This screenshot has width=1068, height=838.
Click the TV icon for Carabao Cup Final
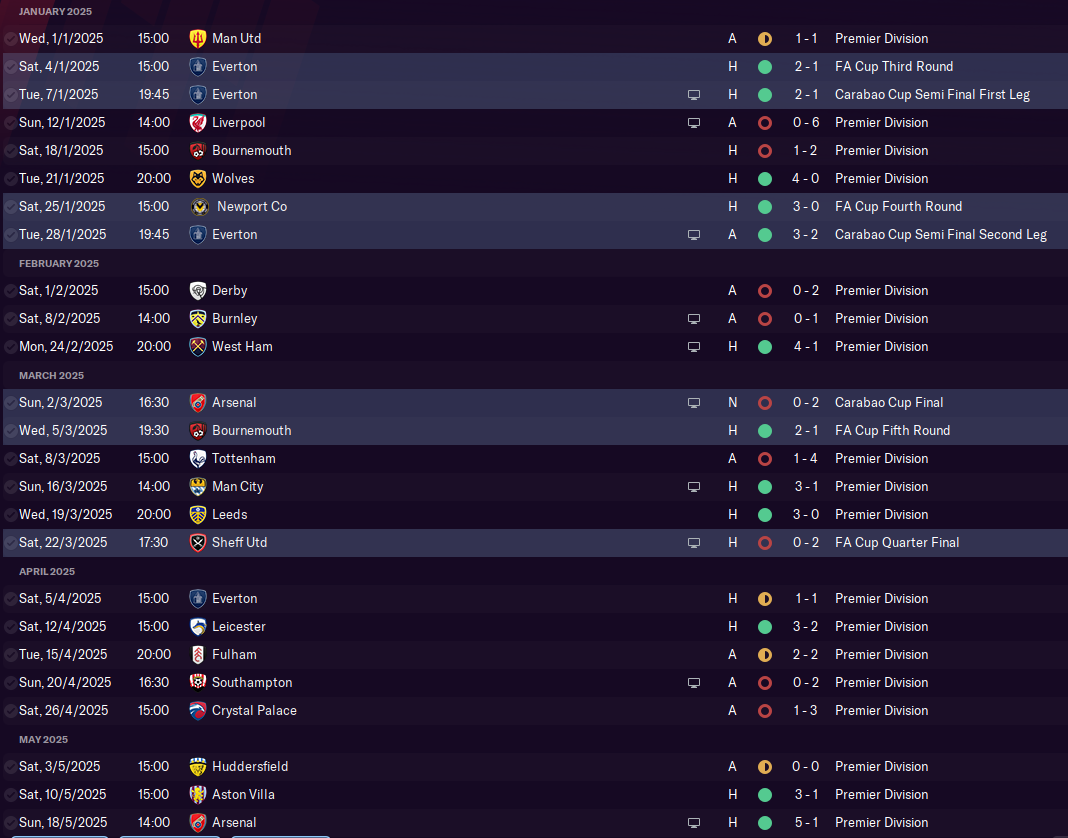[693, 403]
